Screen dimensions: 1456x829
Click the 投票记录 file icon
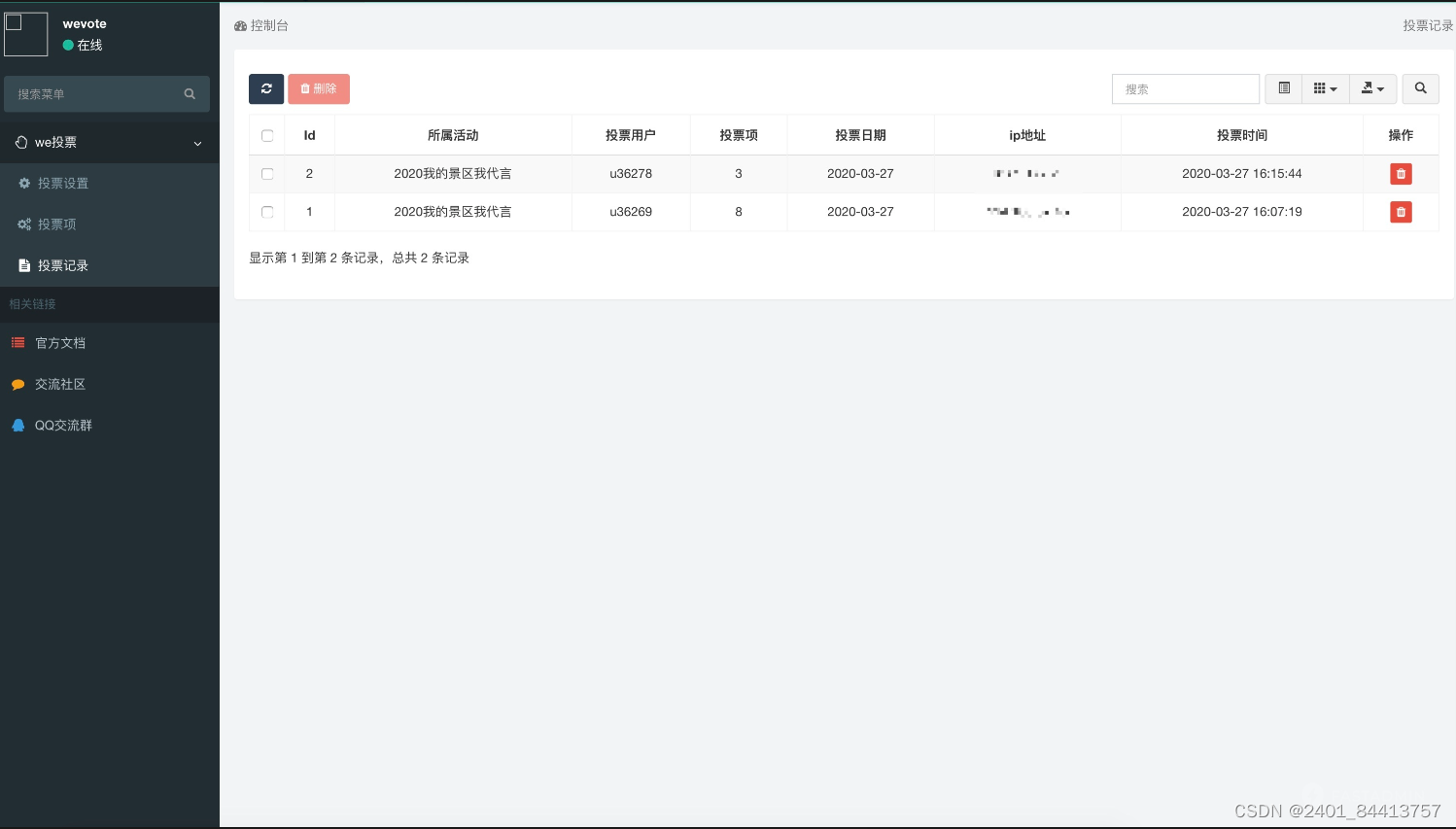[24, 265]
